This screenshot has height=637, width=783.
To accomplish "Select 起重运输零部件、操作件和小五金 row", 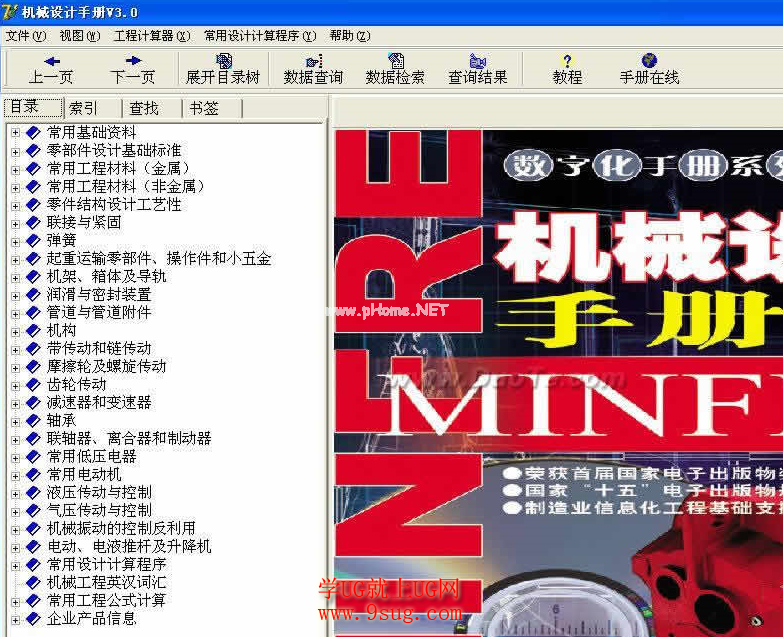I will (159, 259).
